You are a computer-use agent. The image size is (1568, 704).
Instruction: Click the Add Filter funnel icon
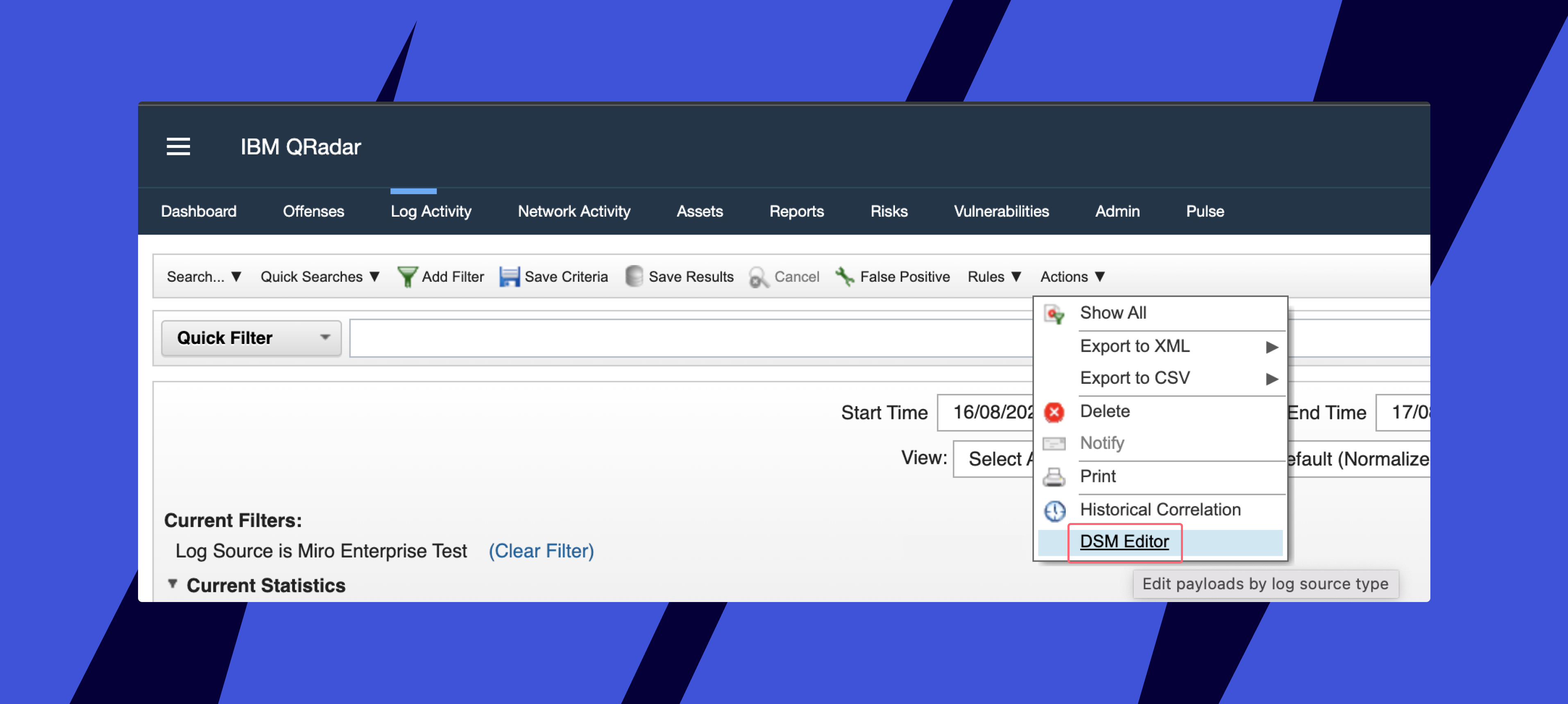[407, 277]
